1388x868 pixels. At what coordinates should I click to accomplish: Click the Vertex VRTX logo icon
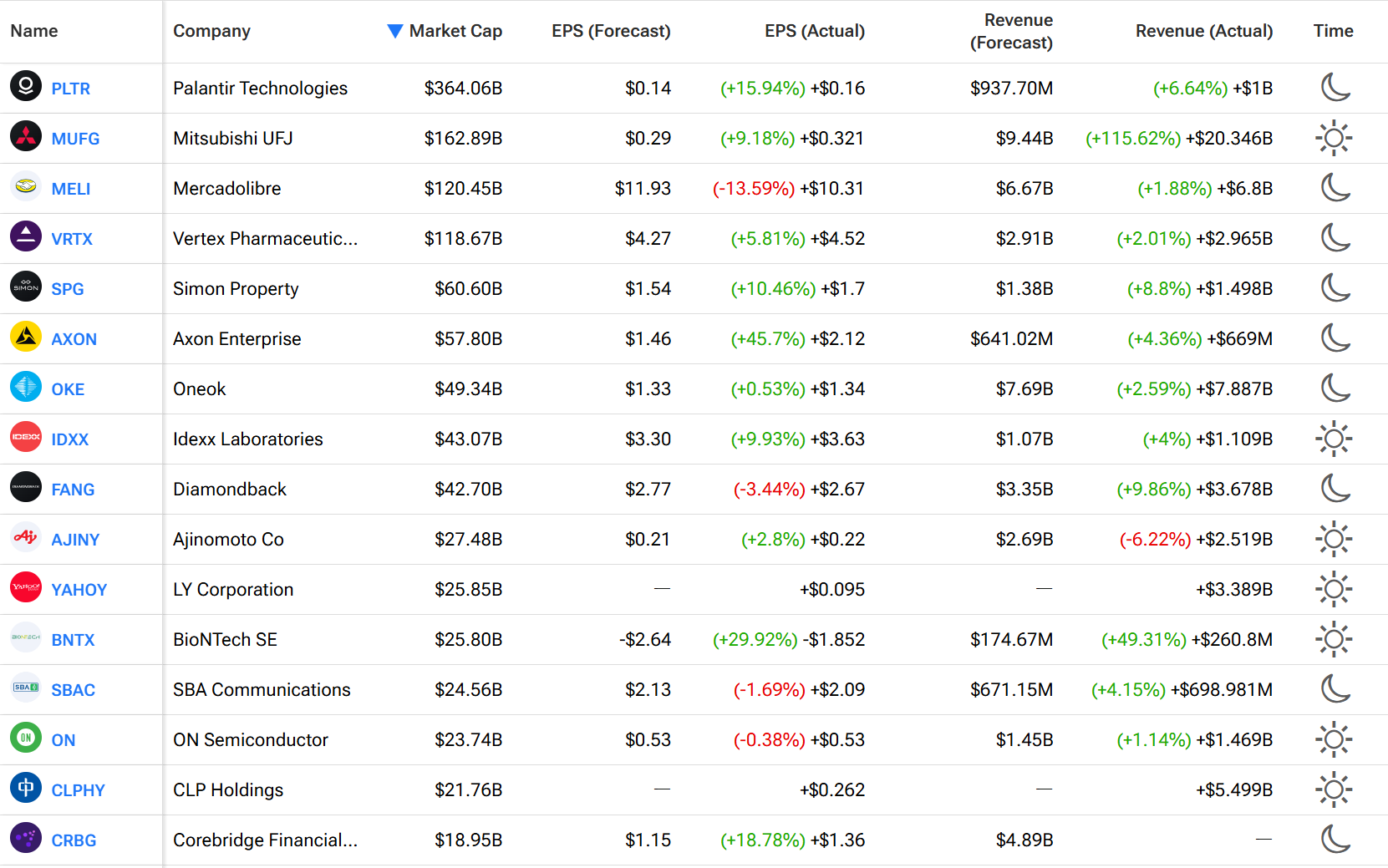[26, 236]
